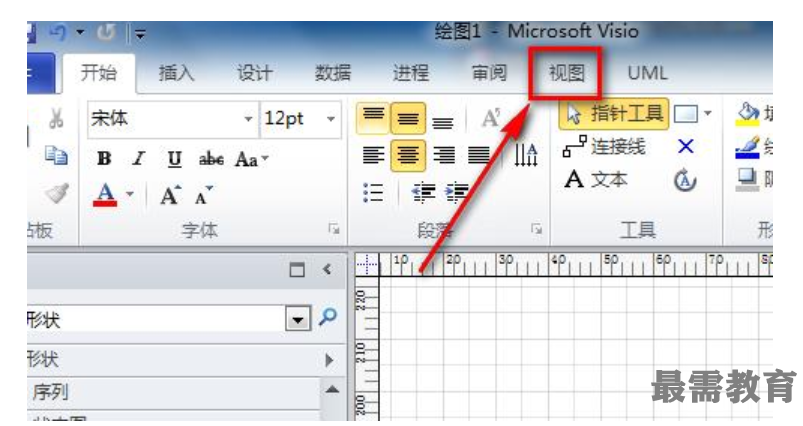
Task: Select the 指针工具 pointer tool
Action: (x=614, y=114)
